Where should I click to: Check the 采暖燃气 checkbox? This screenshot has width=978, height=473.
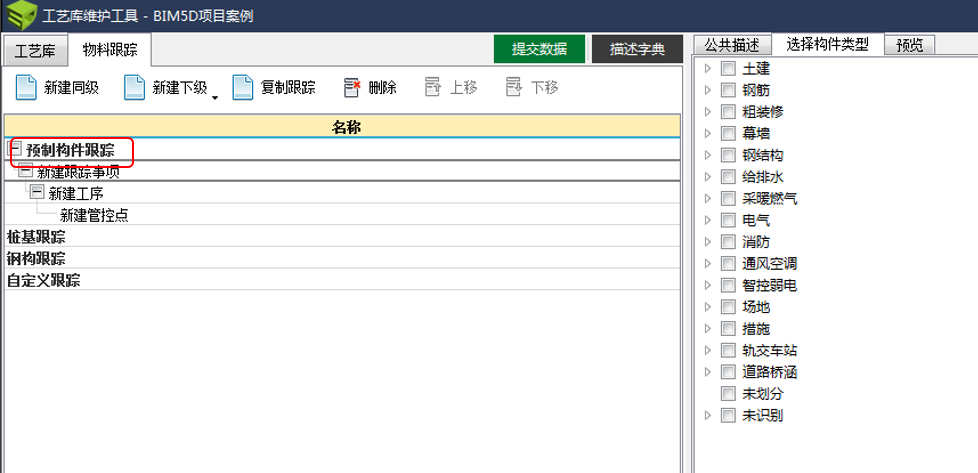[x=728, y=198]
